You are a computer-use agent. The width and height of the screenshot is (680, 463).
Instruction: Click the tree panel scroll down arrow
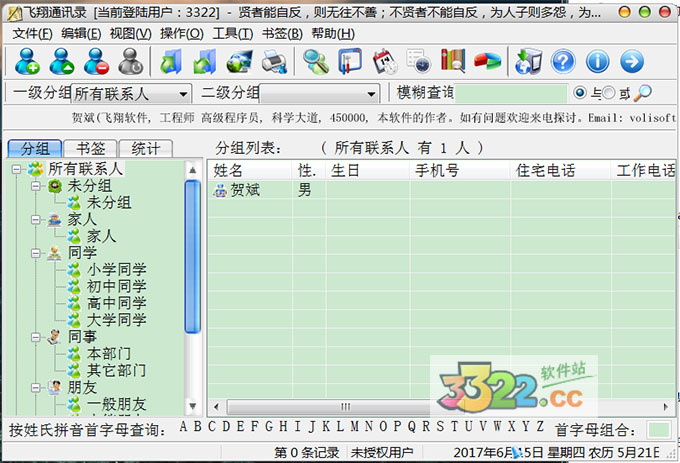(192, 407)
